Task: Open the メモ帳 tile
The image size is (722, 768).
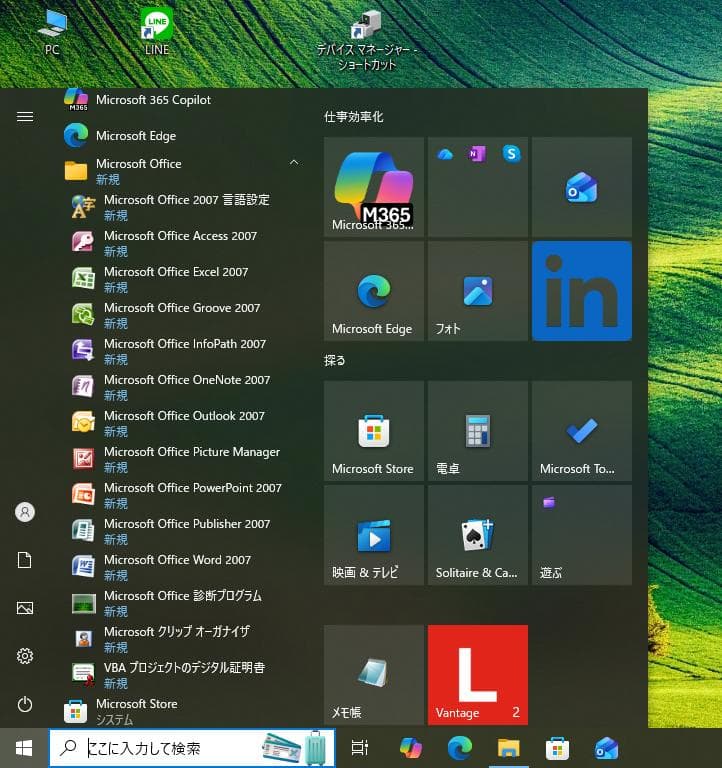Action: point(374,675)
